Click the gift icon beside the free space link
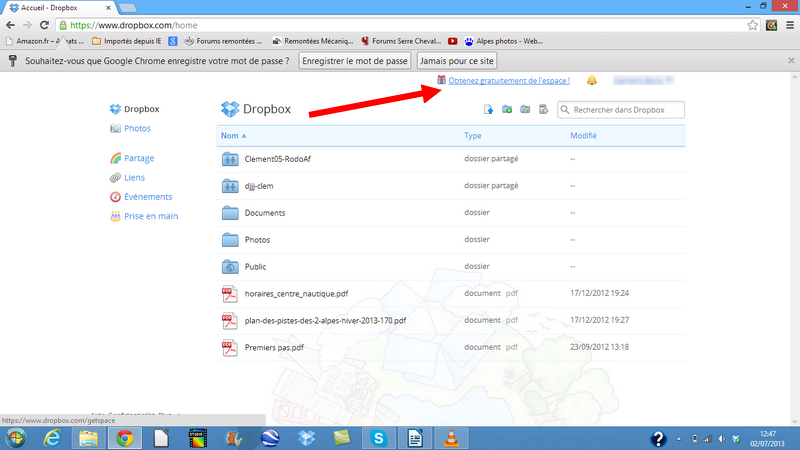The image size is (800, 450). 441,80
